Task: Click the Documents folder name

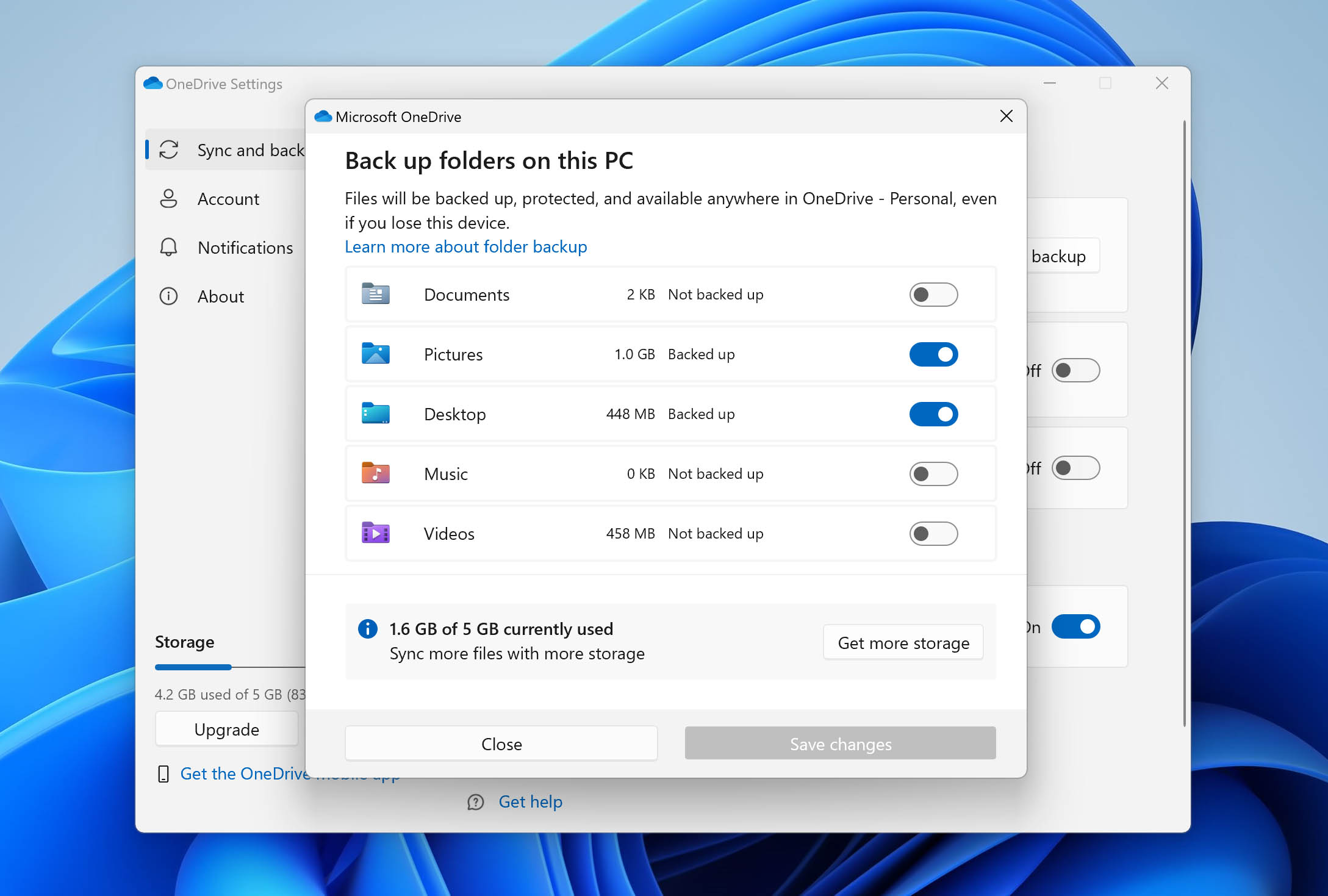Action: tap(467, 295)
